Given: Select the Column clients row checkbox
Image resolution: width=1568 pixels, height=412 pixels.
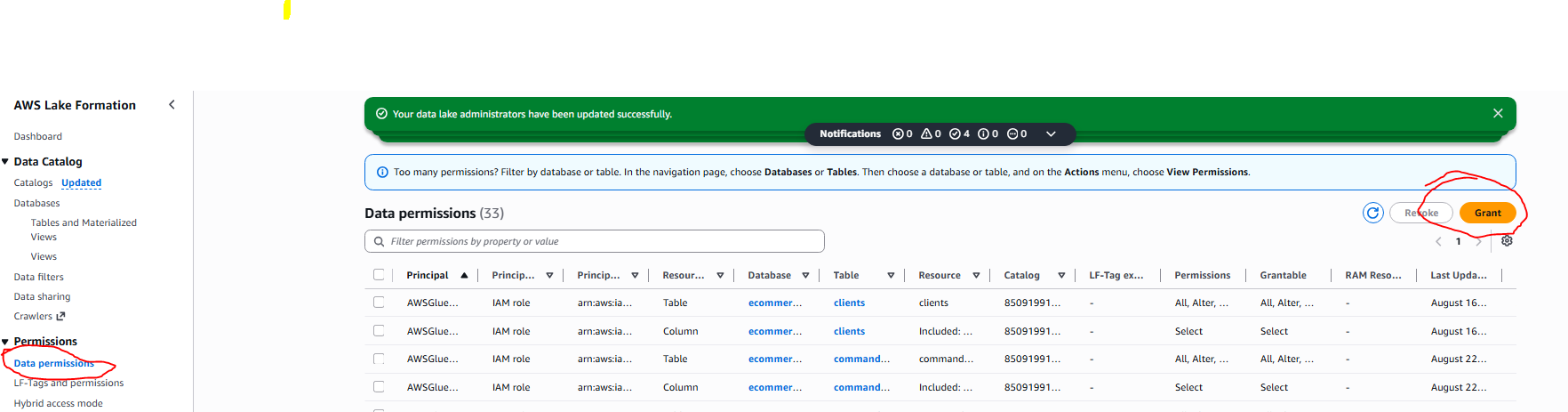Looking at the screenshot, I should coord(379,331).
